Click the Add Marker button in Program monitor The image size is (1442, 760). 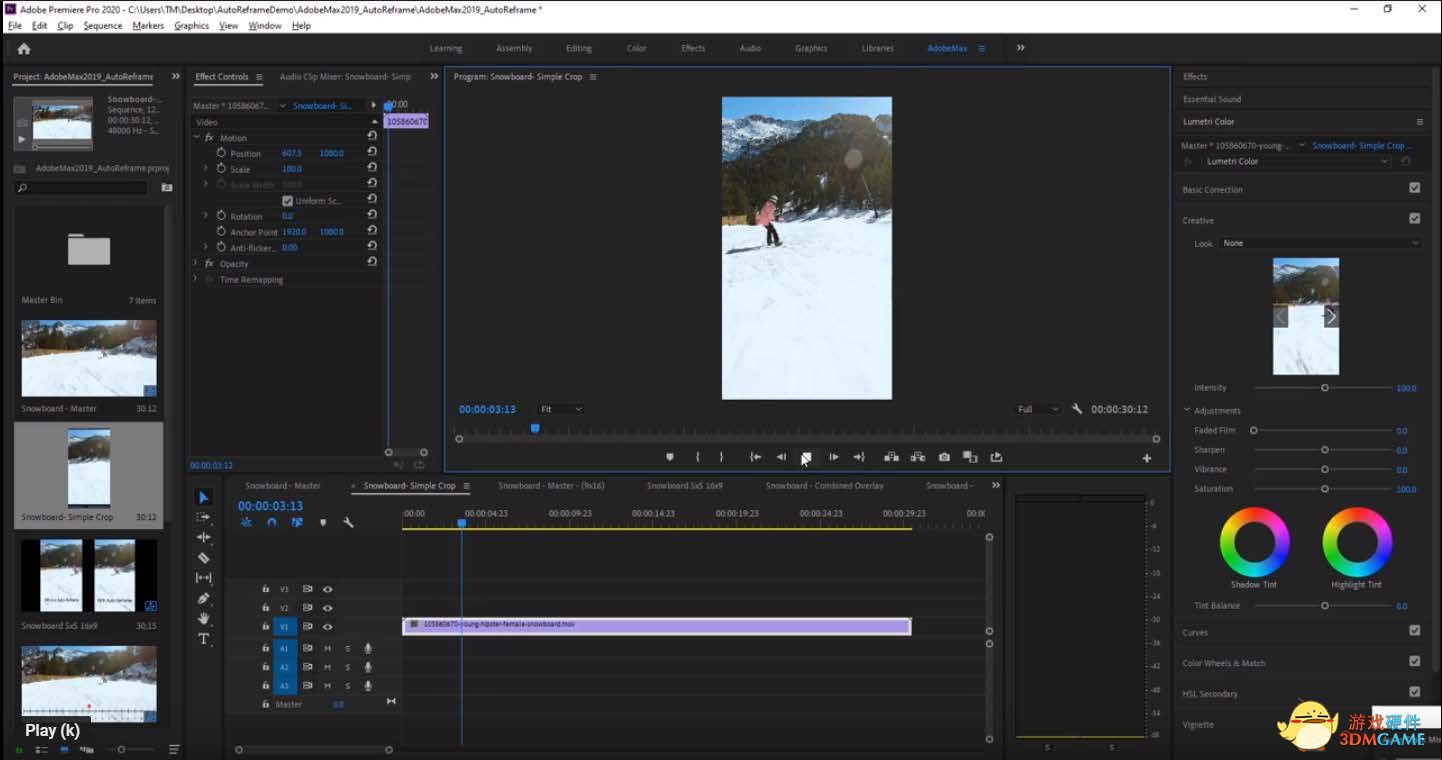(670, 457)
